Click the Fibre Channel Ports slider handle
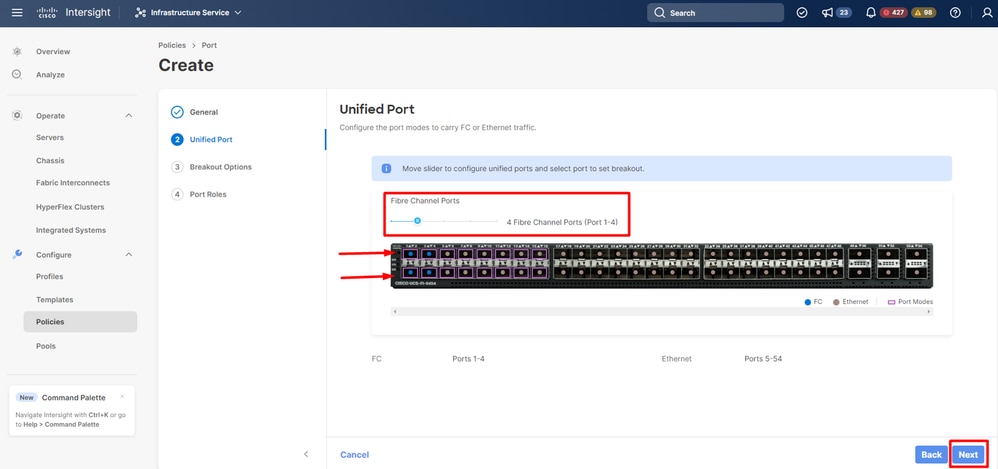The height and width of the screenshot is (469, 998). coord(417,221)
